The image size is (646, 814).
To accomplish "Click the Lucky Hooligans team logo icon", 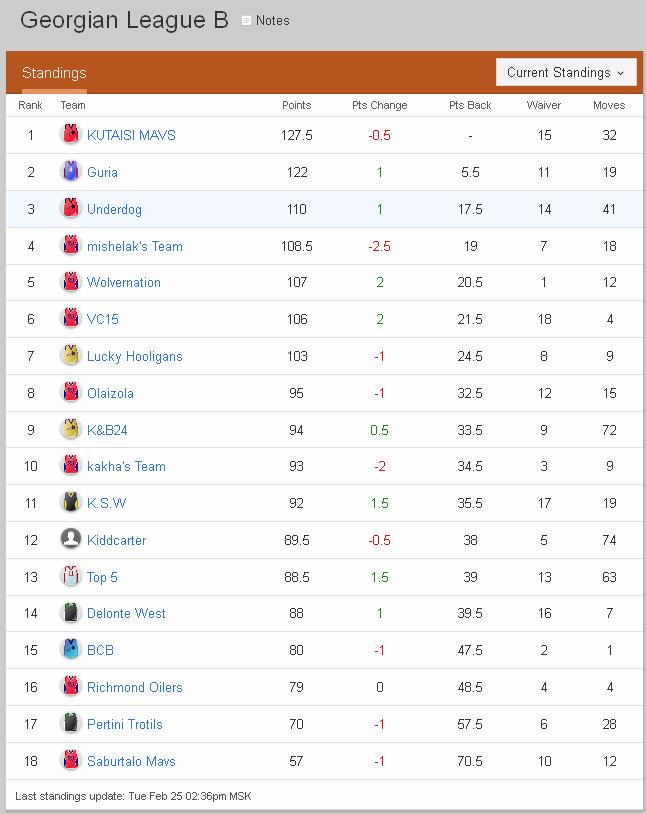I will point(70,356).
